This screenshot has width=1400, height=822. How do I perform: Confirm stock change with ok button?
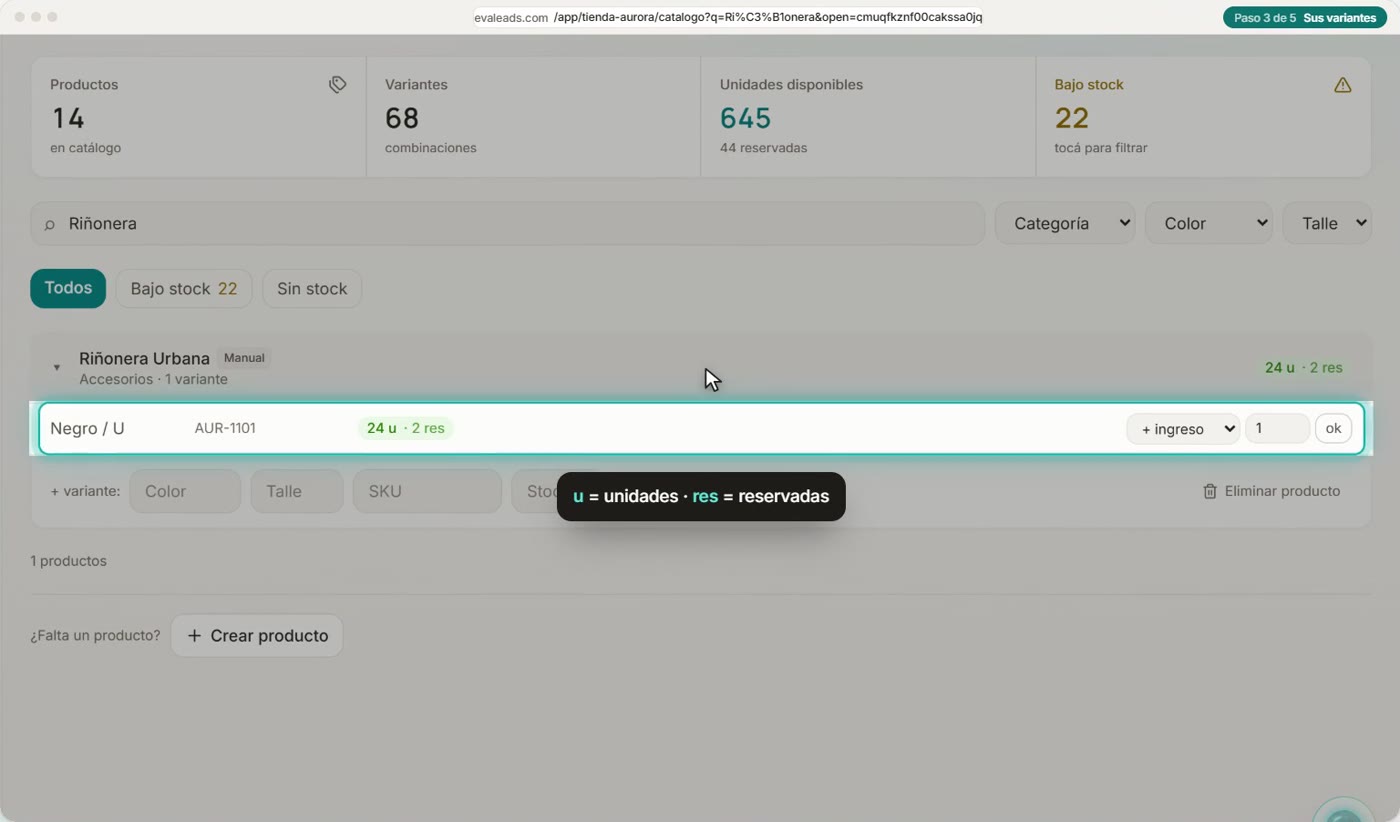point(1333,428)
